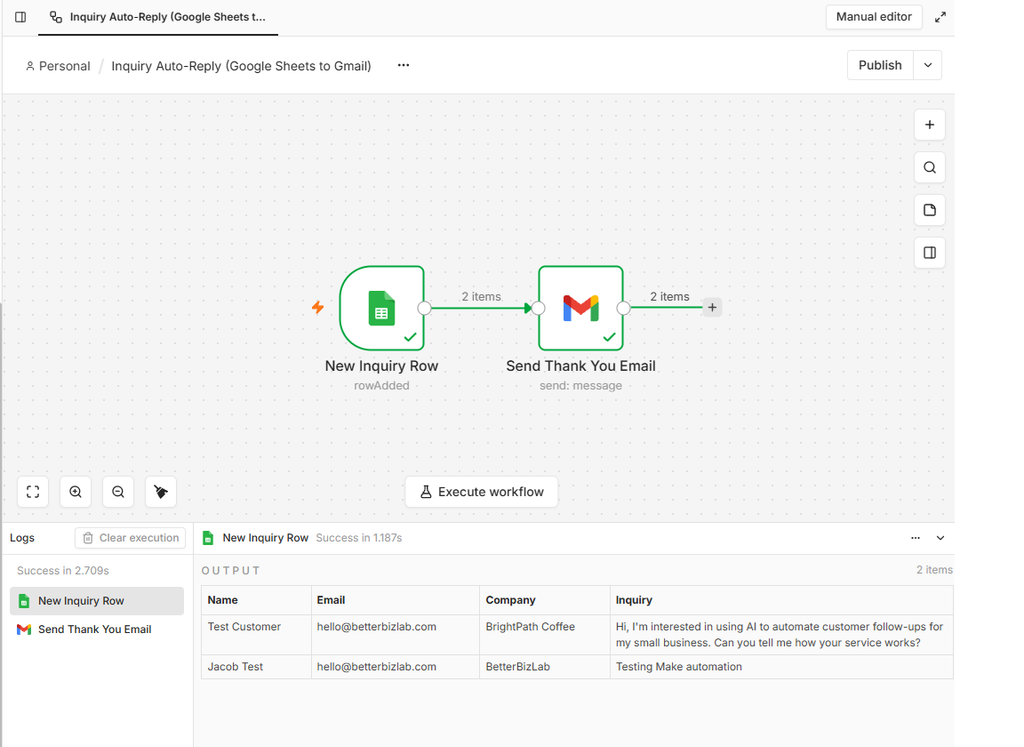Add a node with the plus icon
Image resolution: width=1024 pixels, height=747 pixels.
(x=929, y=125)
